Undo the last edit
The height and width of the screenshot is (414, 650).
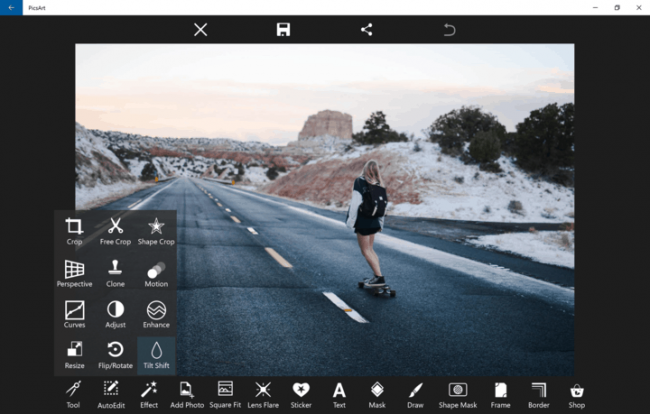[x=449, y=29]
